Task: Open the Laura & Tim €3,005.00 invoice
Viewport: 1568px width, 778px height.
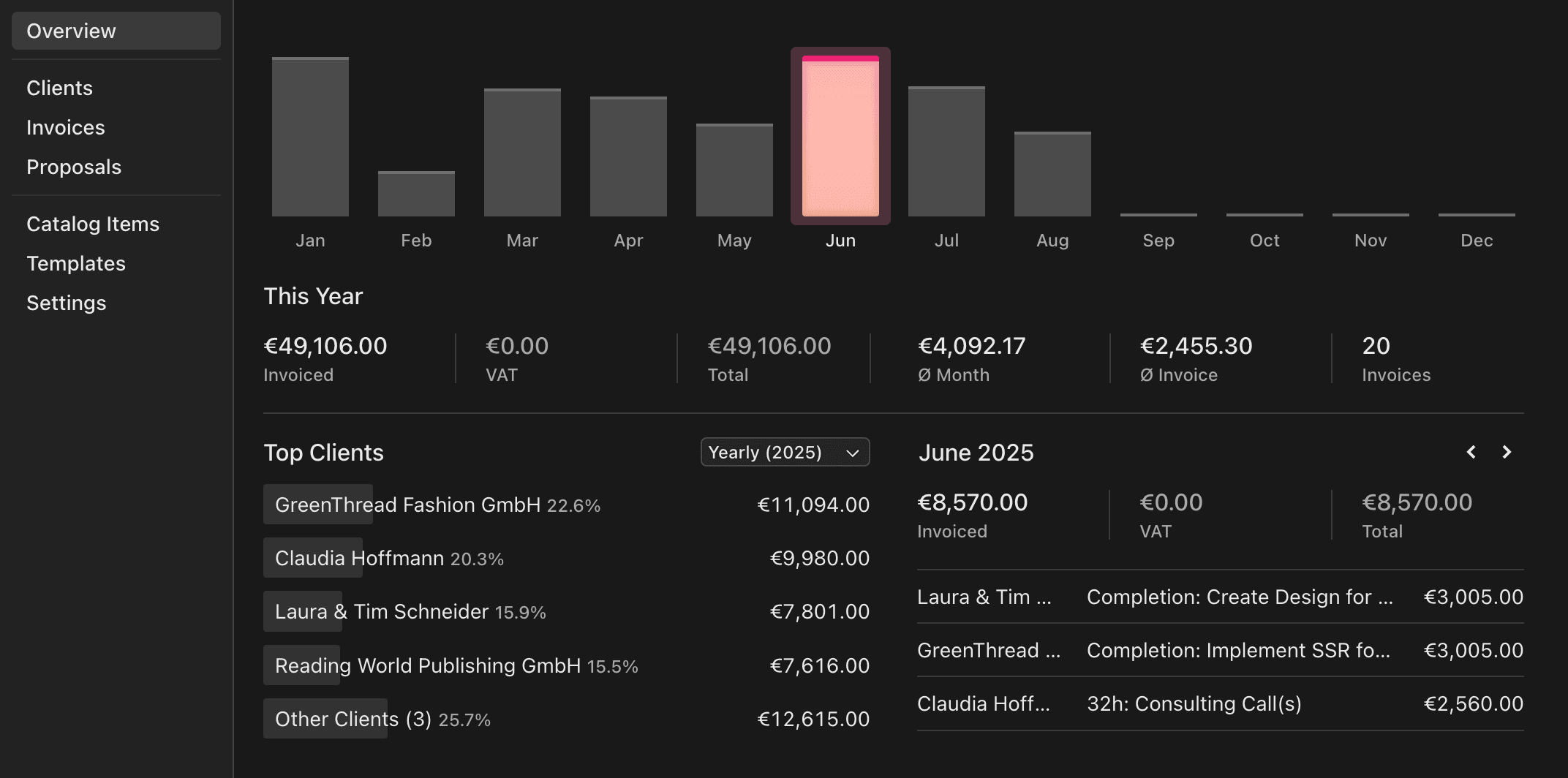Action: [1220, 597]
